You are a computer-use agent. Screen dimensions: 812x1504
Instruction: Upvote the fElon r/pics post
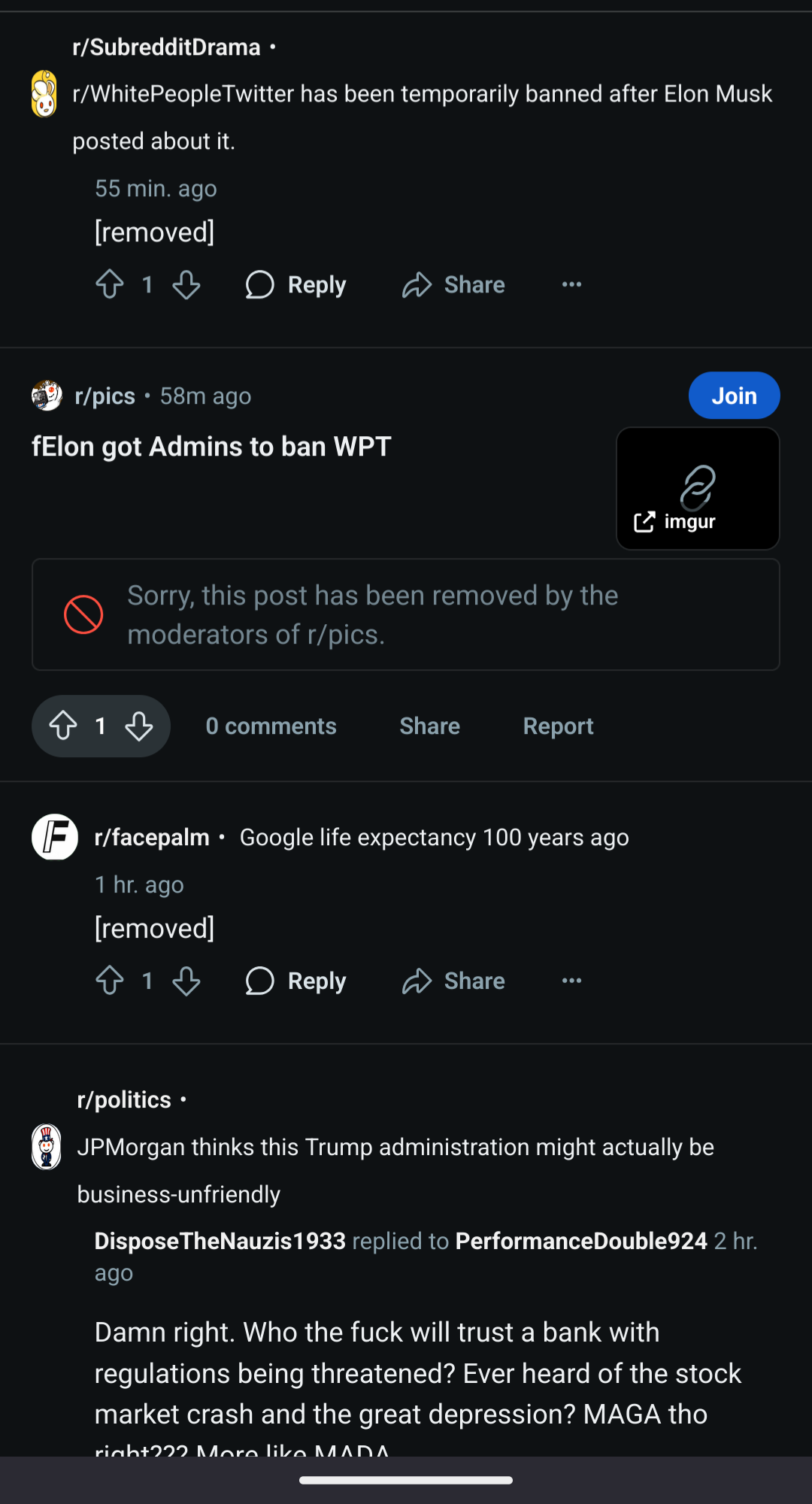(63, 726)
